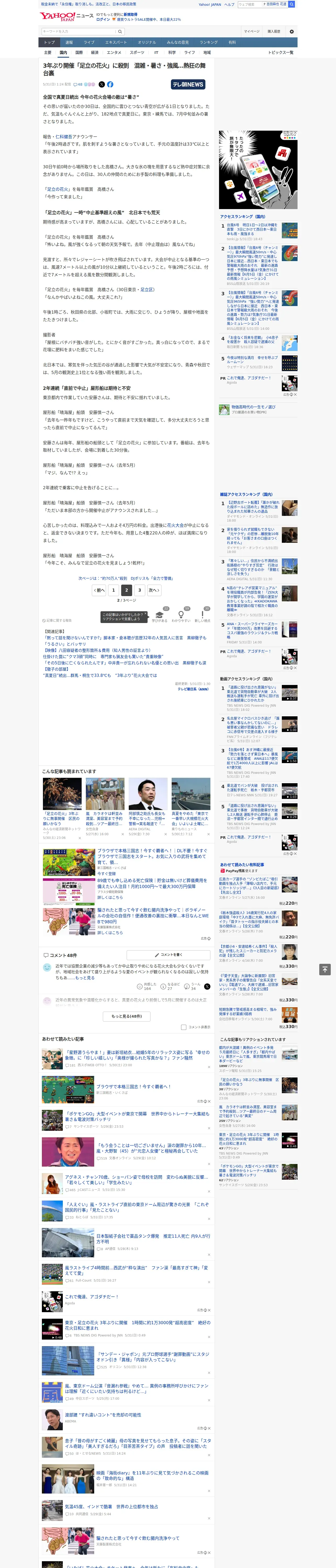Open settings via the gear icon
Screen dimensions: 336x1568
tap(292, 32)
